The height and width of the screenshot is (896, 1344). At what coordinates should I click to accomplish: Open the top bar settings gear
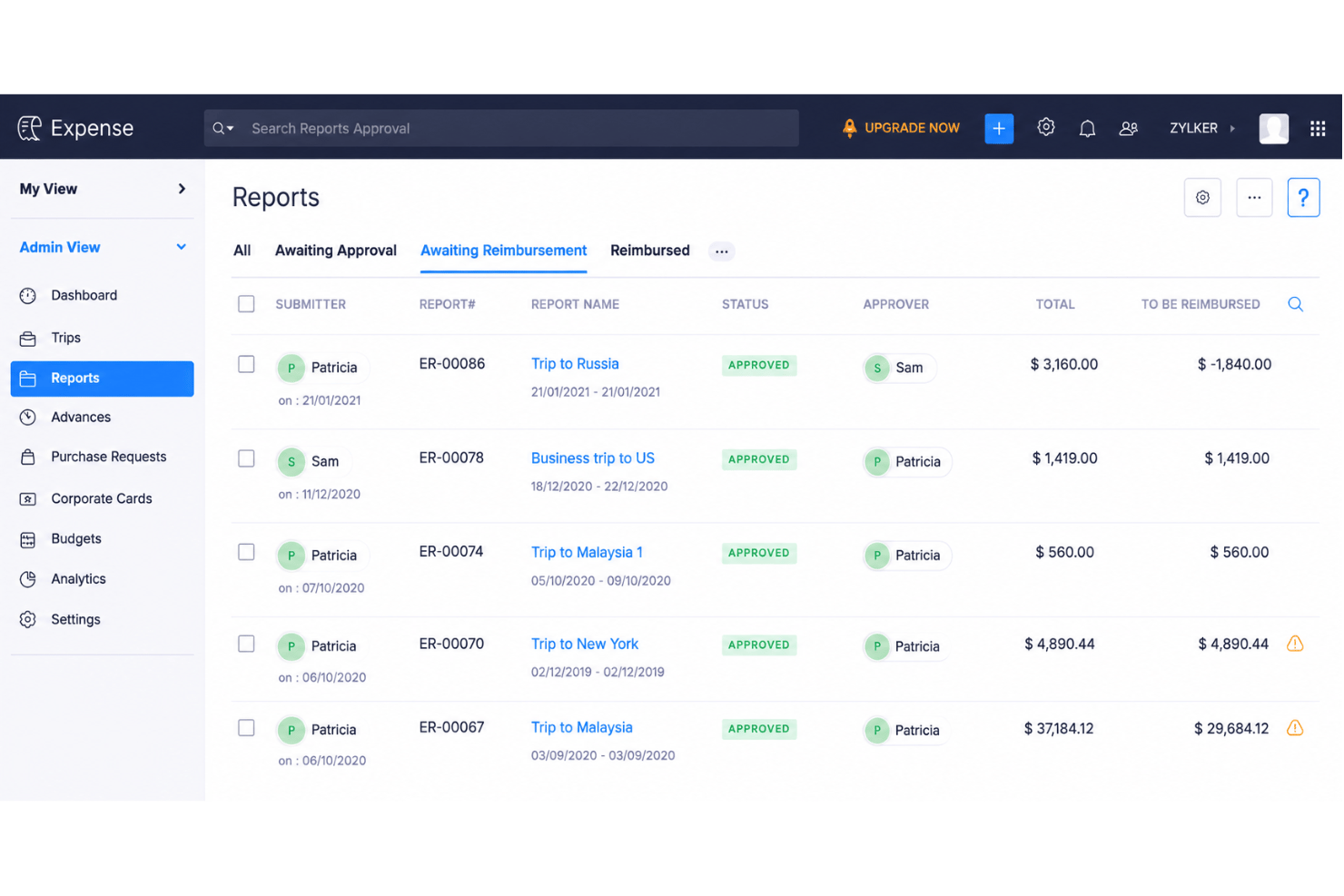pyautogui.click(x=1046, y=127)
